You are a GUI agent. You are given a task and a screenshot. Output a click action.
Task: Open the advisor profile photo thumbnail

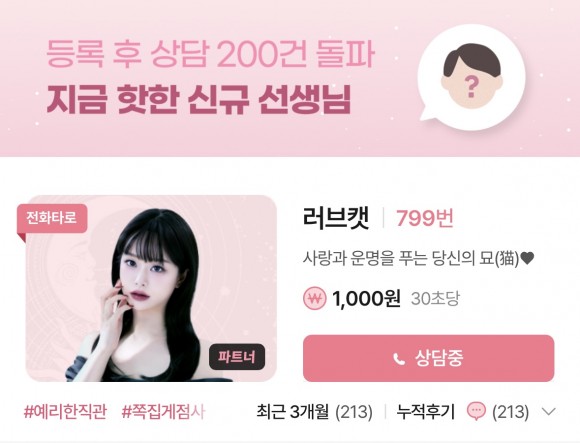151,288
